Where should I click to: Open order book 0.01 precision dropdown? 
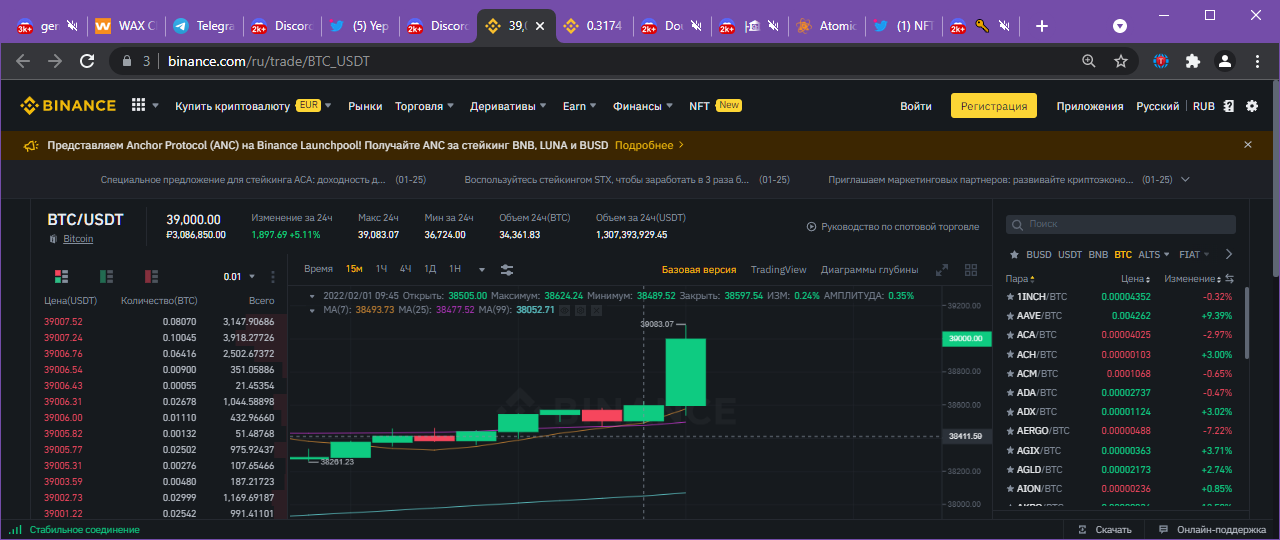pyautogui.click(x=239, y=277)
